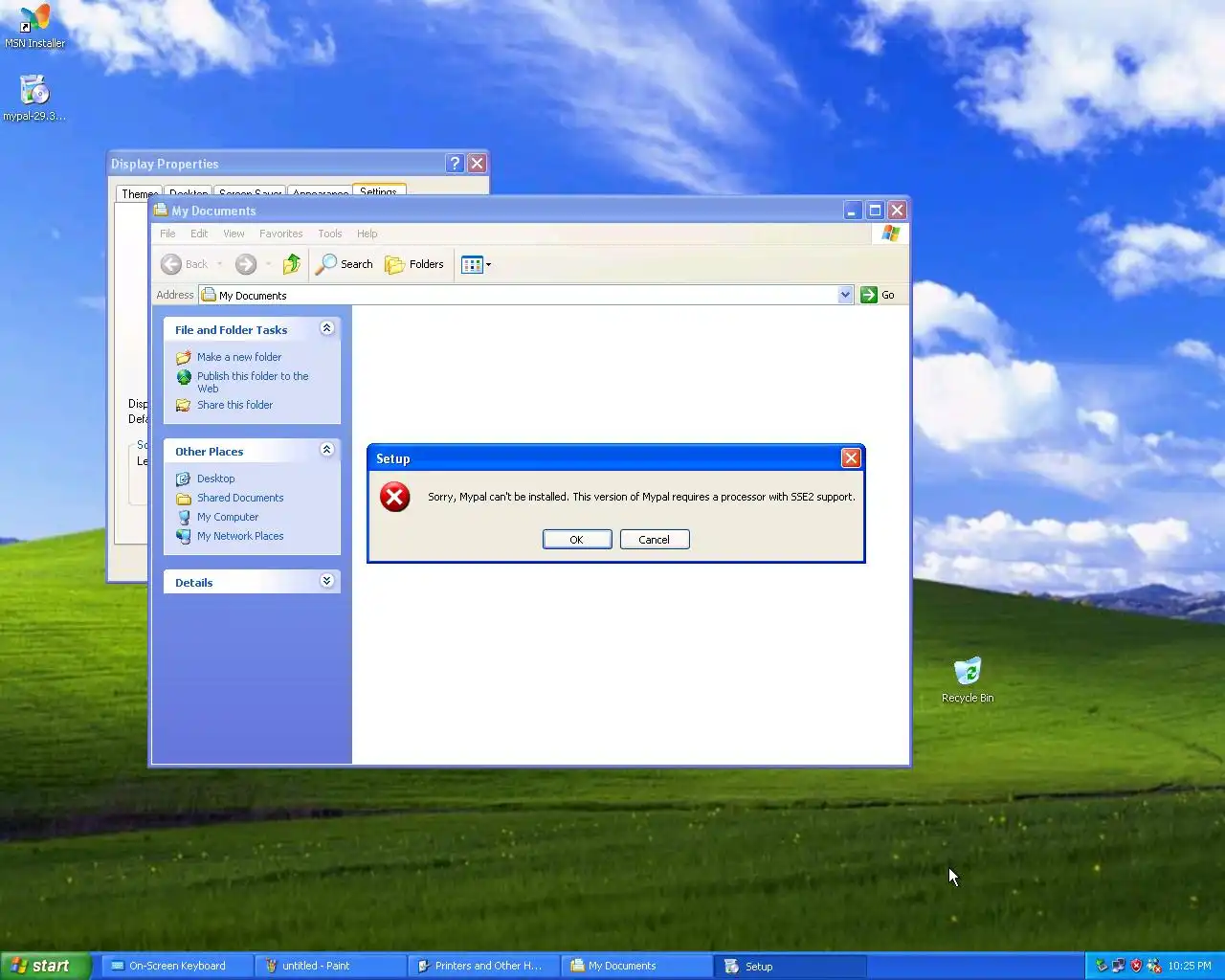Open the View menu in My Documents
The image size is (1225, 980).
tap(234, 234)
